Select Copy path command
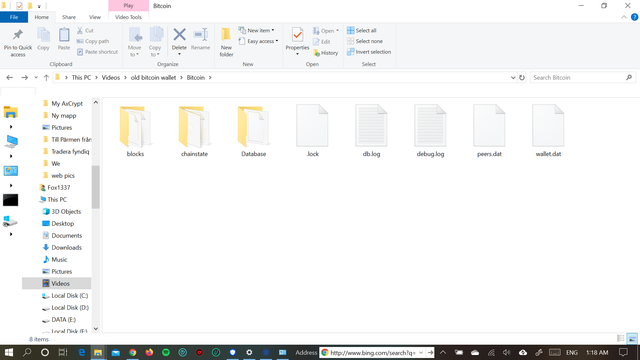640x360 pixels. click(x=93, y=41)
